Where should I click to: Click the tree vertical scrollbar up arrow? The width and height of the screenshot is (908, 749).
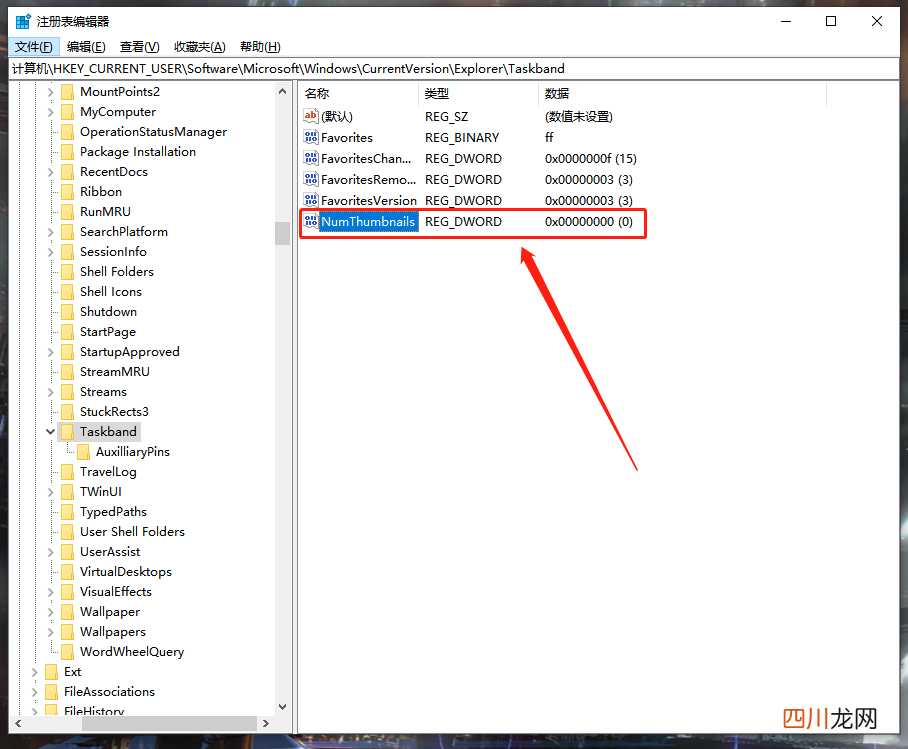pos(283,92)
